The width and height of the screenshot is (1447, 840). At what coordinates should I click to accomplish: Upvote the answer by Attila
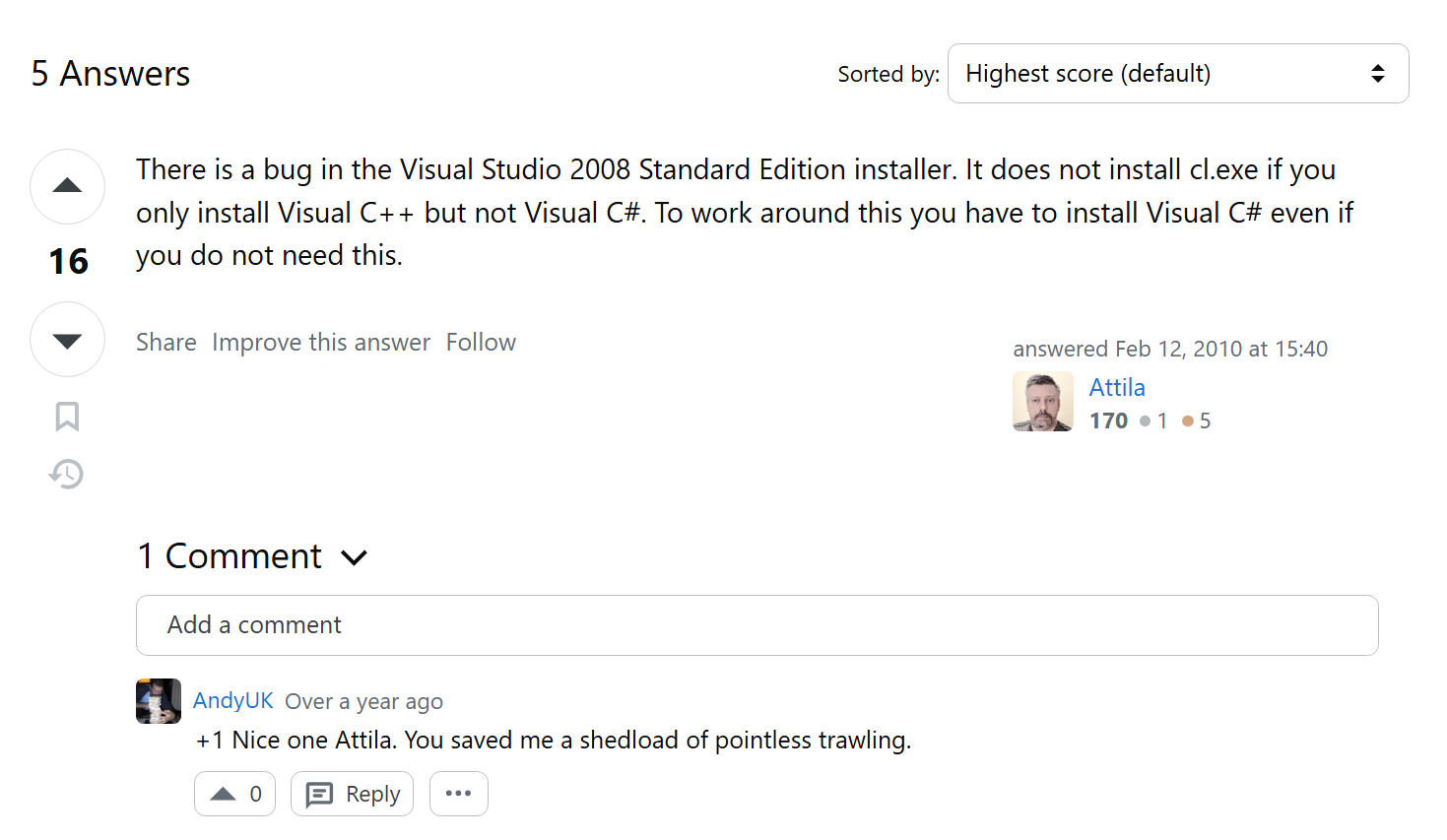coord(67,186)
